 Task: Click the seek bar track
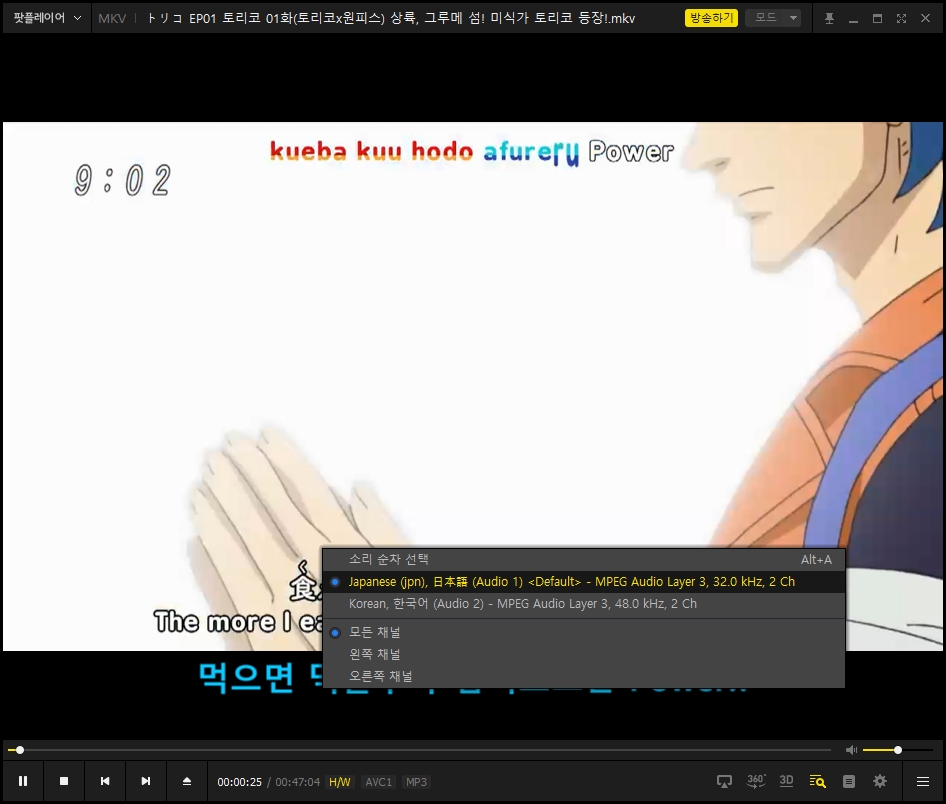(419, 750)
